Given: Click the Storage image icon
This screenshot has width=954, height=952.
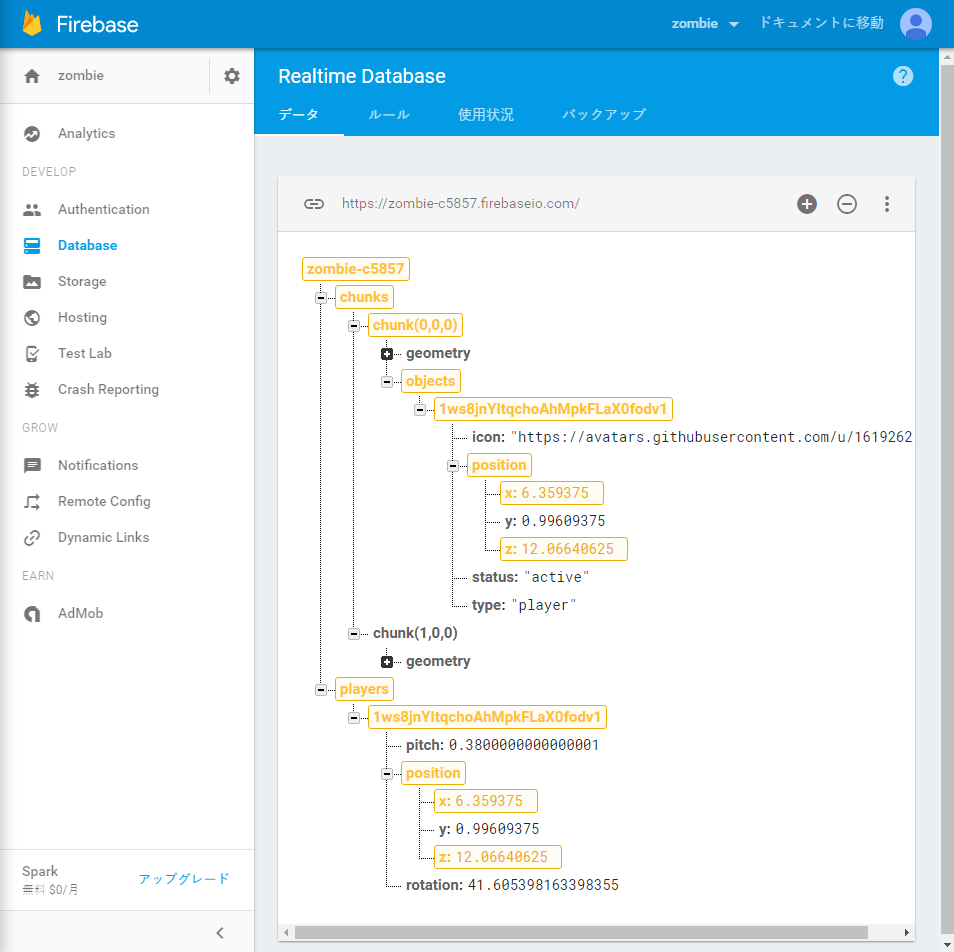Looking at the screenshot, I should [x=32, y=282].
